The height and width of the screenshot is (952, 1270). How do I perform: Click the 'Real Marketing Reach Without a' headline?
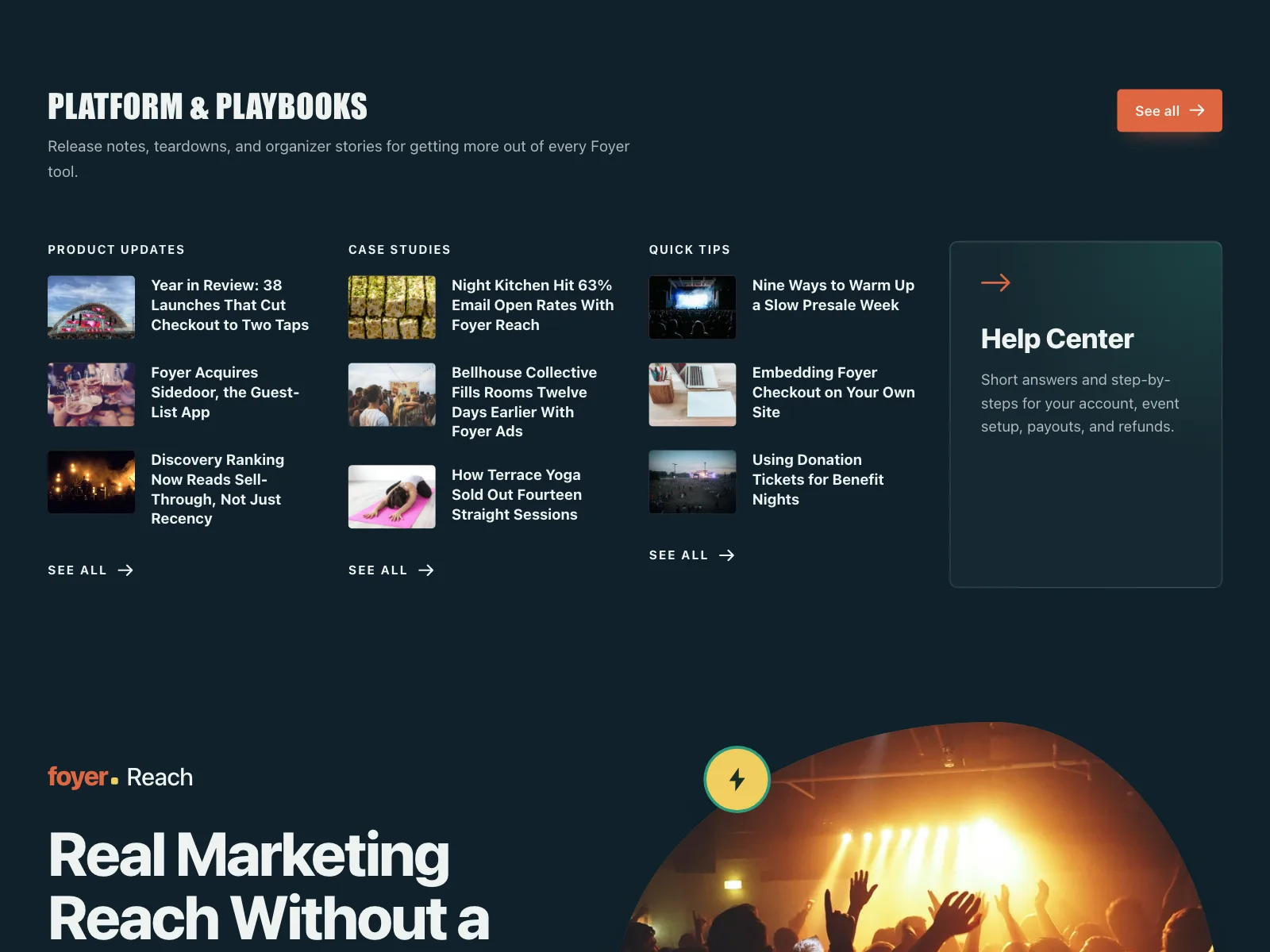point(268,886)
